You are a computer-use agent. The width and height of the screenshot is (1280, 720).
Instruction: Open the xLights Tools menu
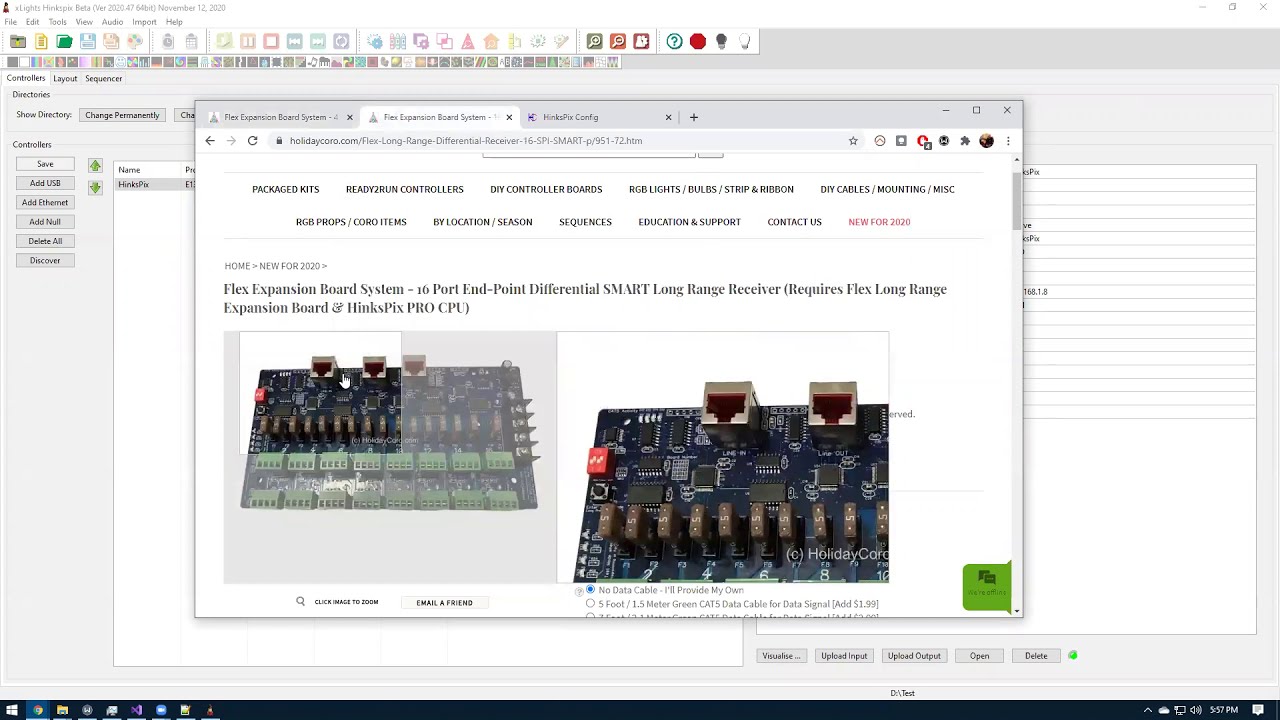pyautogui.click(x=57, y=22)
